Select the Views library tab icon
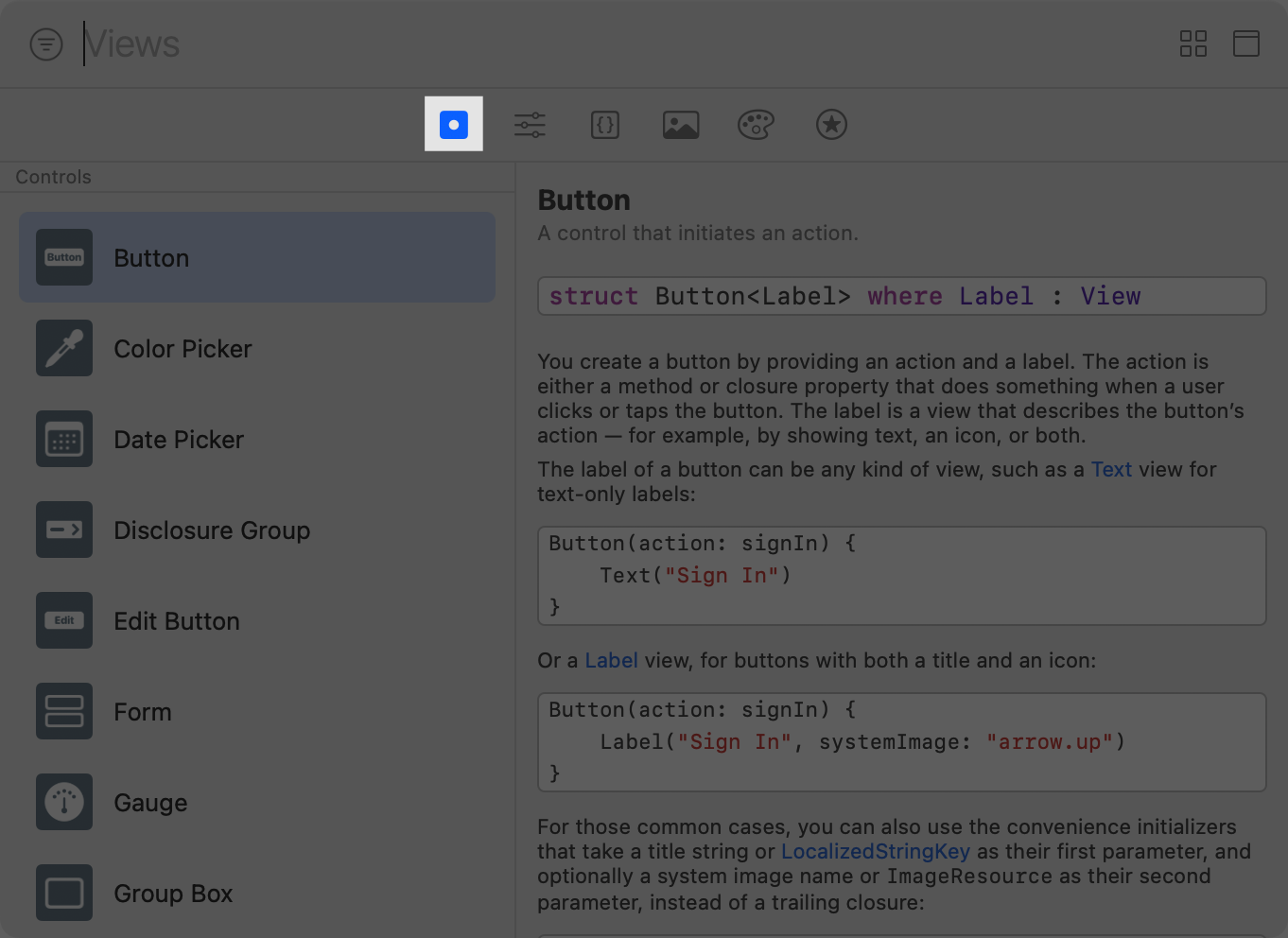This screenshot has width=1288, height=938. (454, 124)
